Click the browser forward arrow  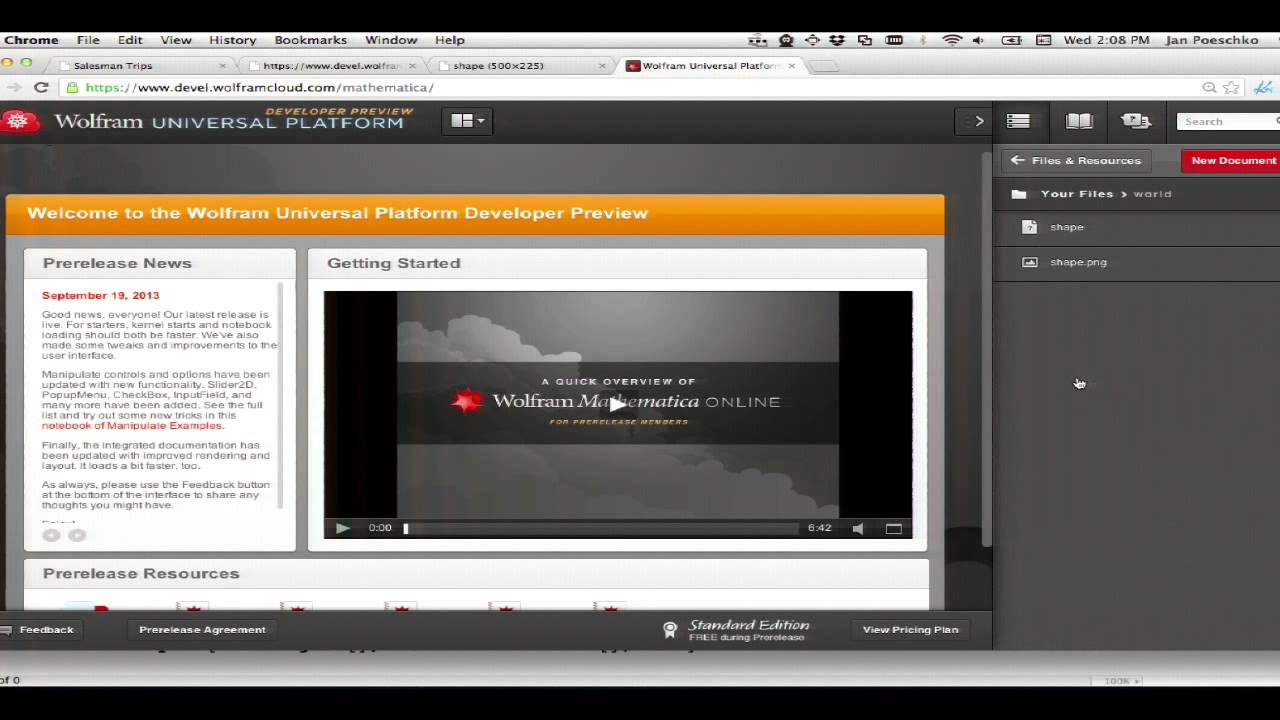coord(13,88)
